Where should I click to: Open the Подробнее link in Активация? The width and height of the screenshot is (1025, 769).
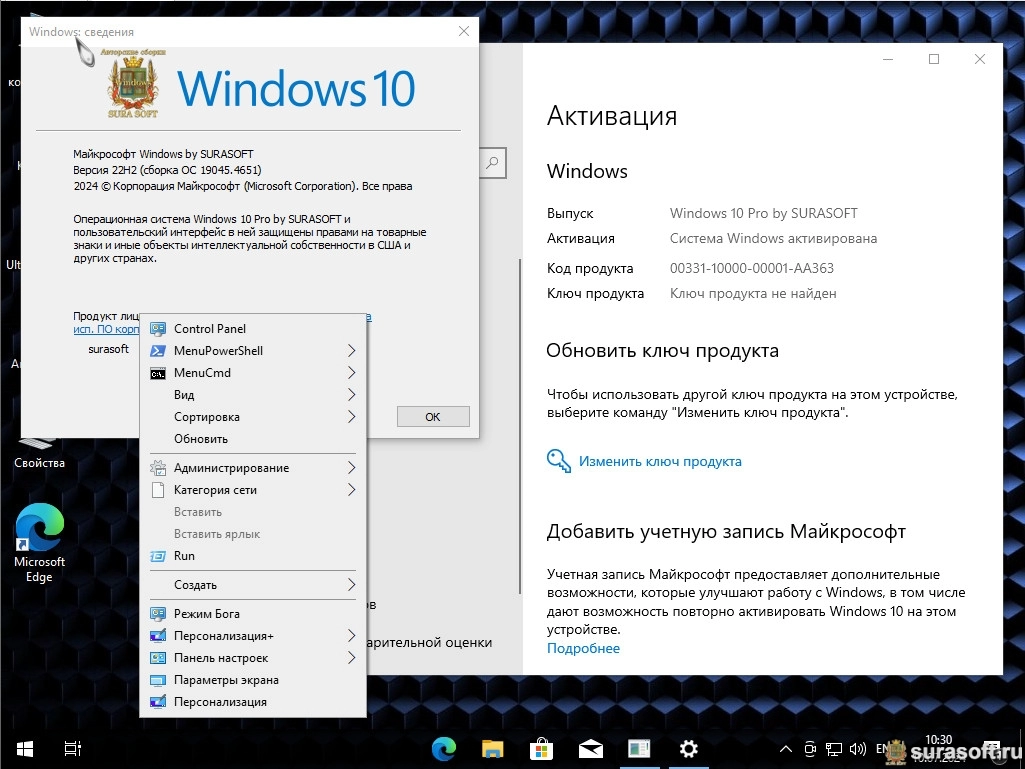pos(583,649)
